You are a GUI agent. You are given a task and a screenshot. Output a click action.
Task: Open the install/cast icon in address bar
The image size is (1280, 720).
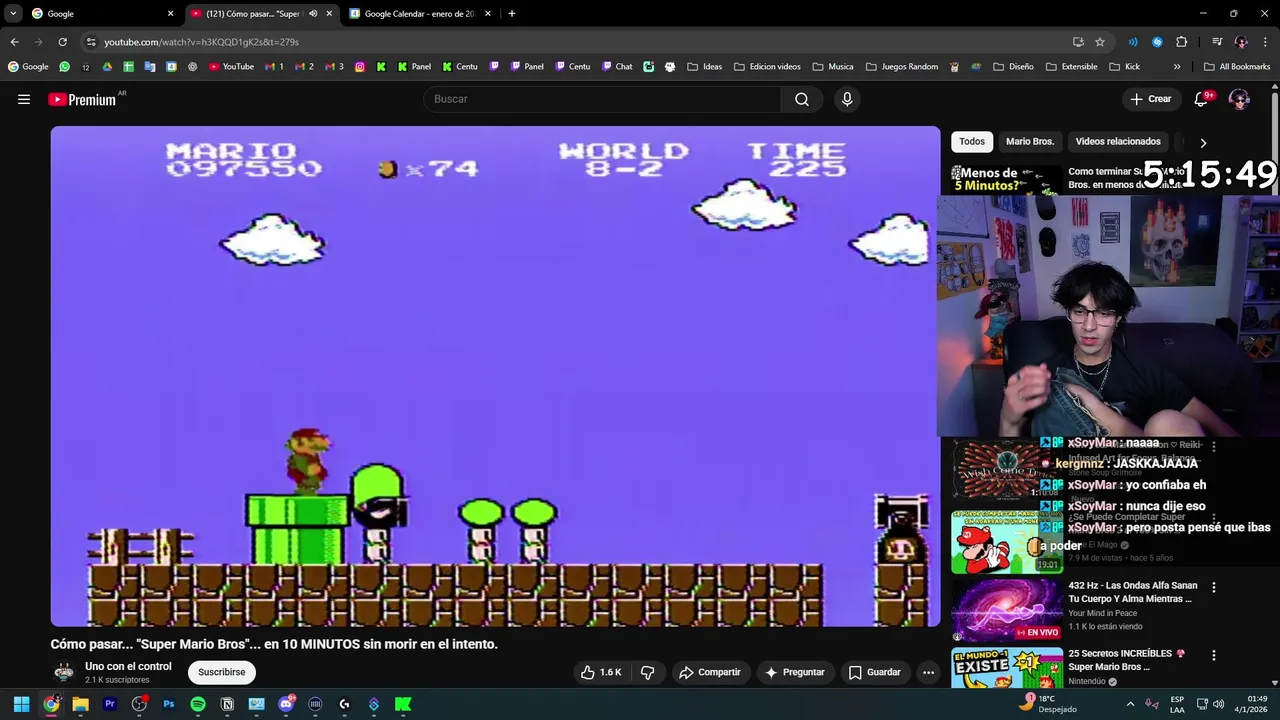[x=1078, y=42]
